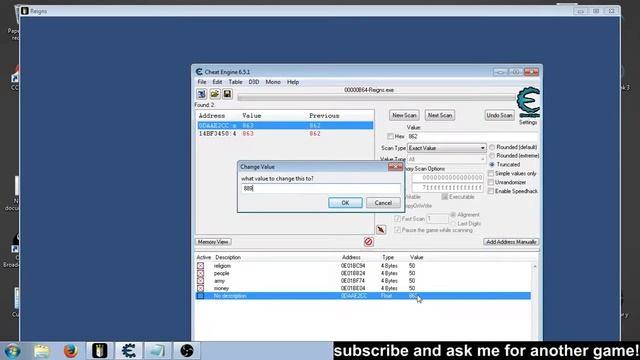640x360 pixels.
Task: Open the Edit menu
Action: 217,82
